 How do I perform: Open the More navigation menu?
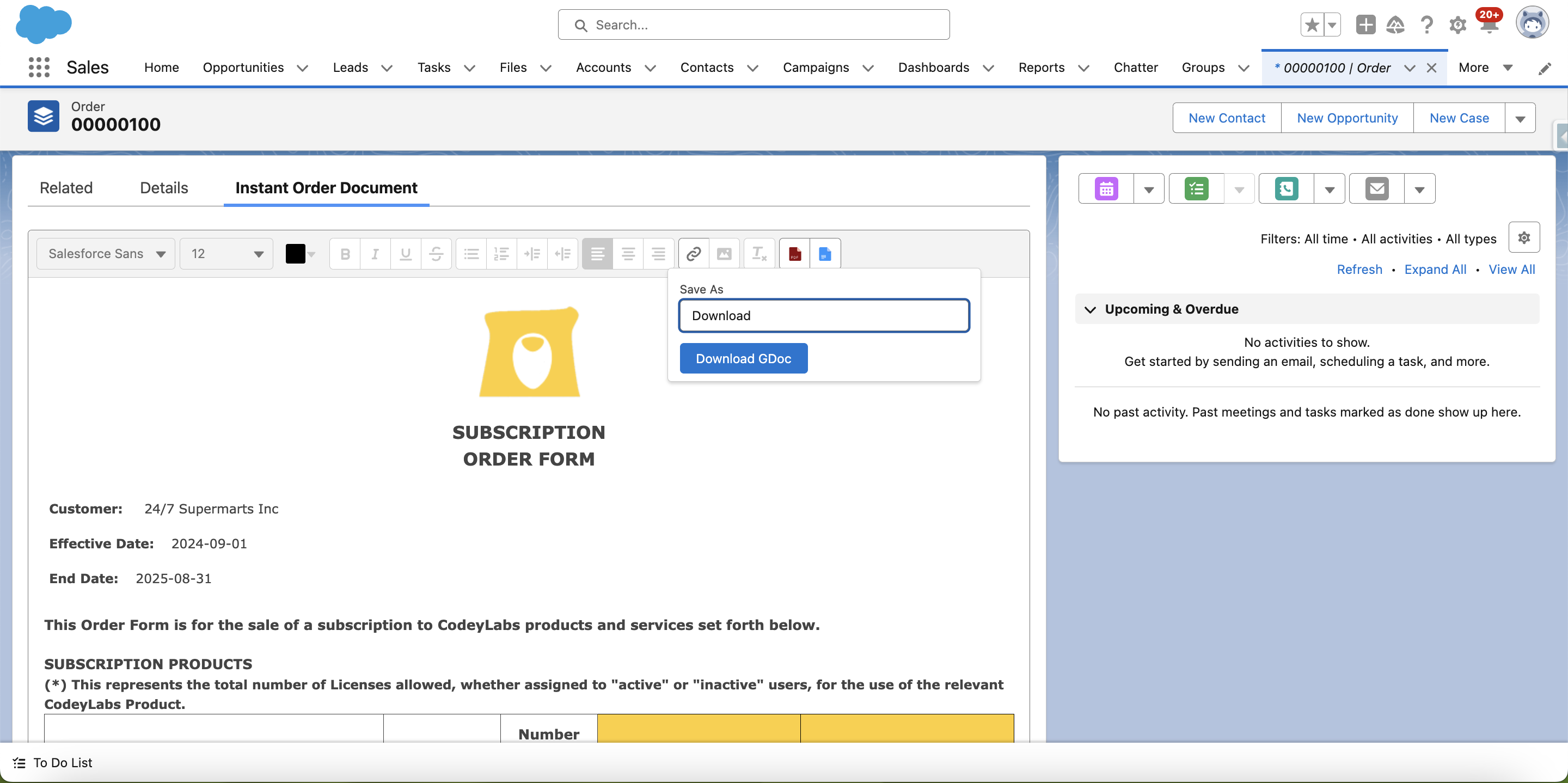1485,68
